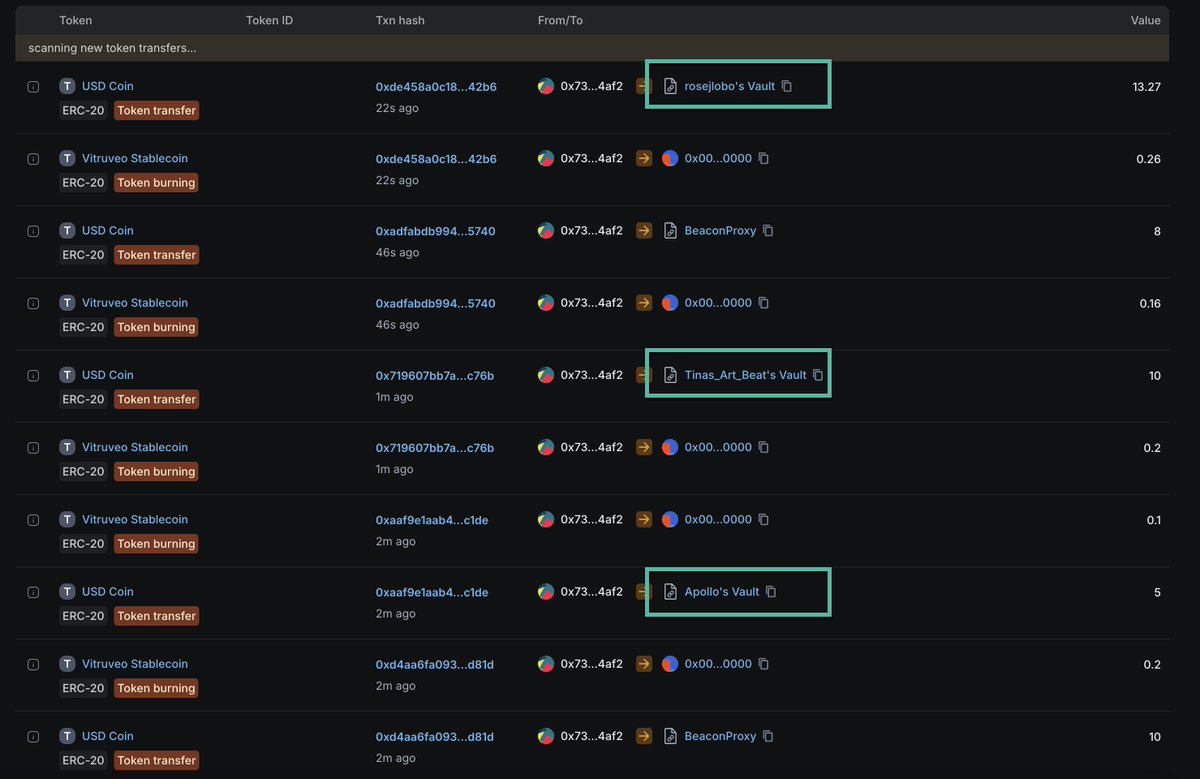Copy 0x00...0000 address in the 0.1 row
The width and height of the screenshot is (1200, 779).
tap(764, 519)
